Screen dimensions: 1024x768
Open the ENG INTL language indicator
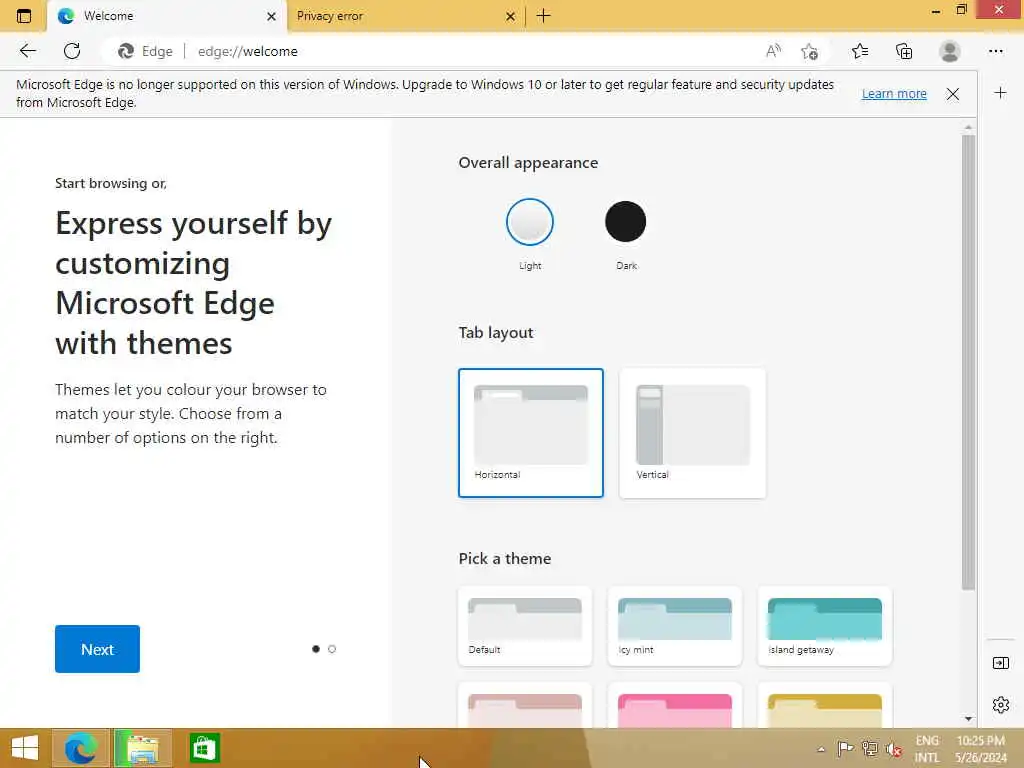tap(927, 749)
